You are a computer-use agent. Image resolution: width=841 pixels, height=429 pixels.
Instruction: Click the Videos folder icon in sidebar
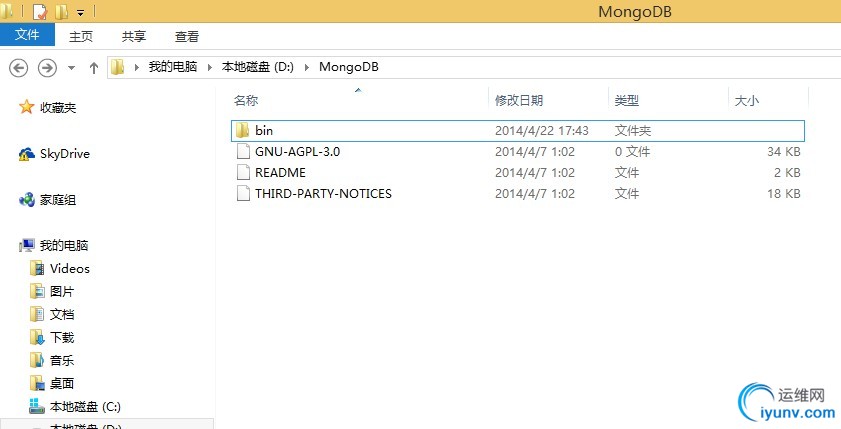pos(37,268)
